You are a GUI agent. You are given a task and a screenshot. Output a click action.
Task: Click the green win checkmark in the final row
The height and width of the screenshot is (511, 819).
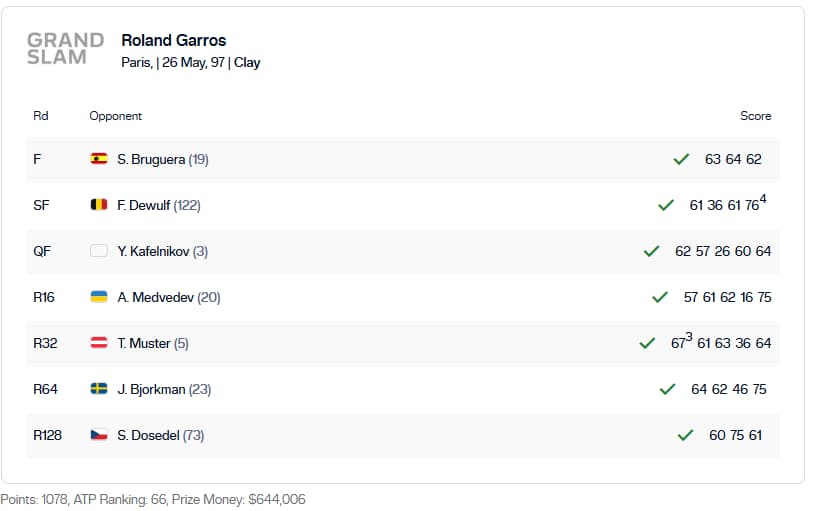click(x=681, y=159)
